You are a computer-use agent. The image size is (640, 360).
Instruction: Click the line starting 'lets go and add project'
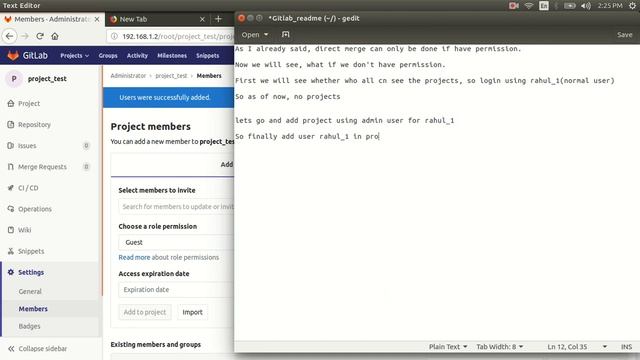pos(344,120)
